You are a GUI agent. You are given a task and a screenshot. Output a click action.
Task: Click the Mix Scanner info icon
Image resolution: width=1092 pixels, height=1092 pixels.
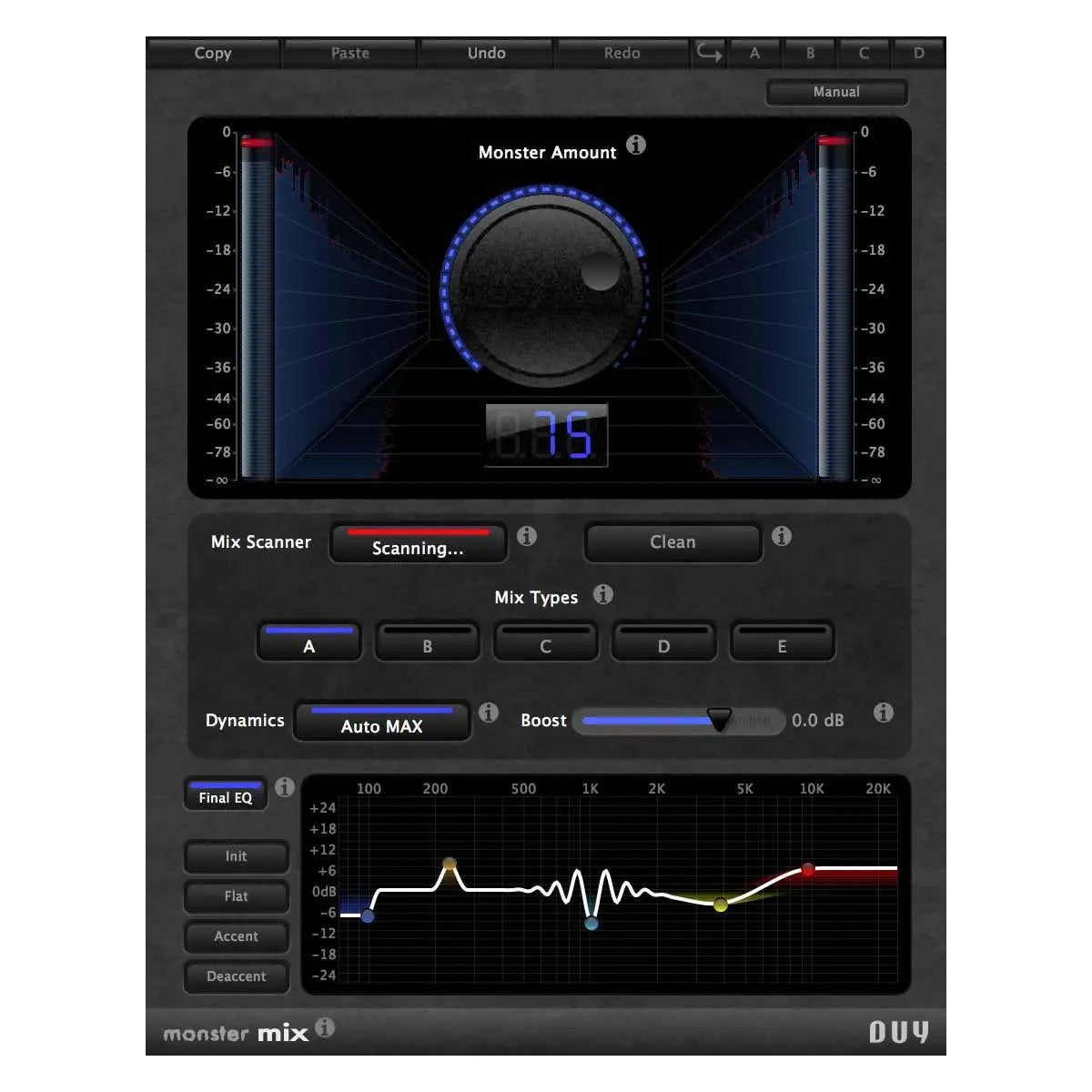coord(526,537)
